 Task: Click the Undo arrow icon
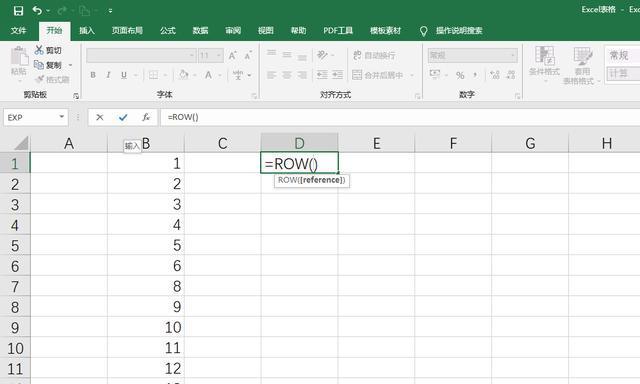pyautogui.click(x=37, y=11)
